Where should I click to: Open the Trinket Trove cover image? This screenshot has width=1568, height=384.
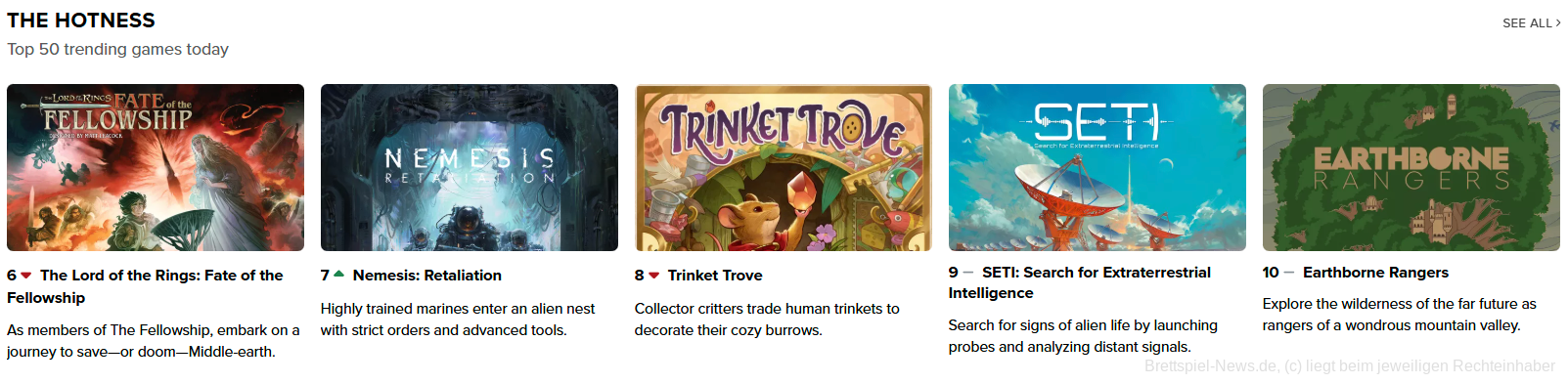(x=784, y=167)
